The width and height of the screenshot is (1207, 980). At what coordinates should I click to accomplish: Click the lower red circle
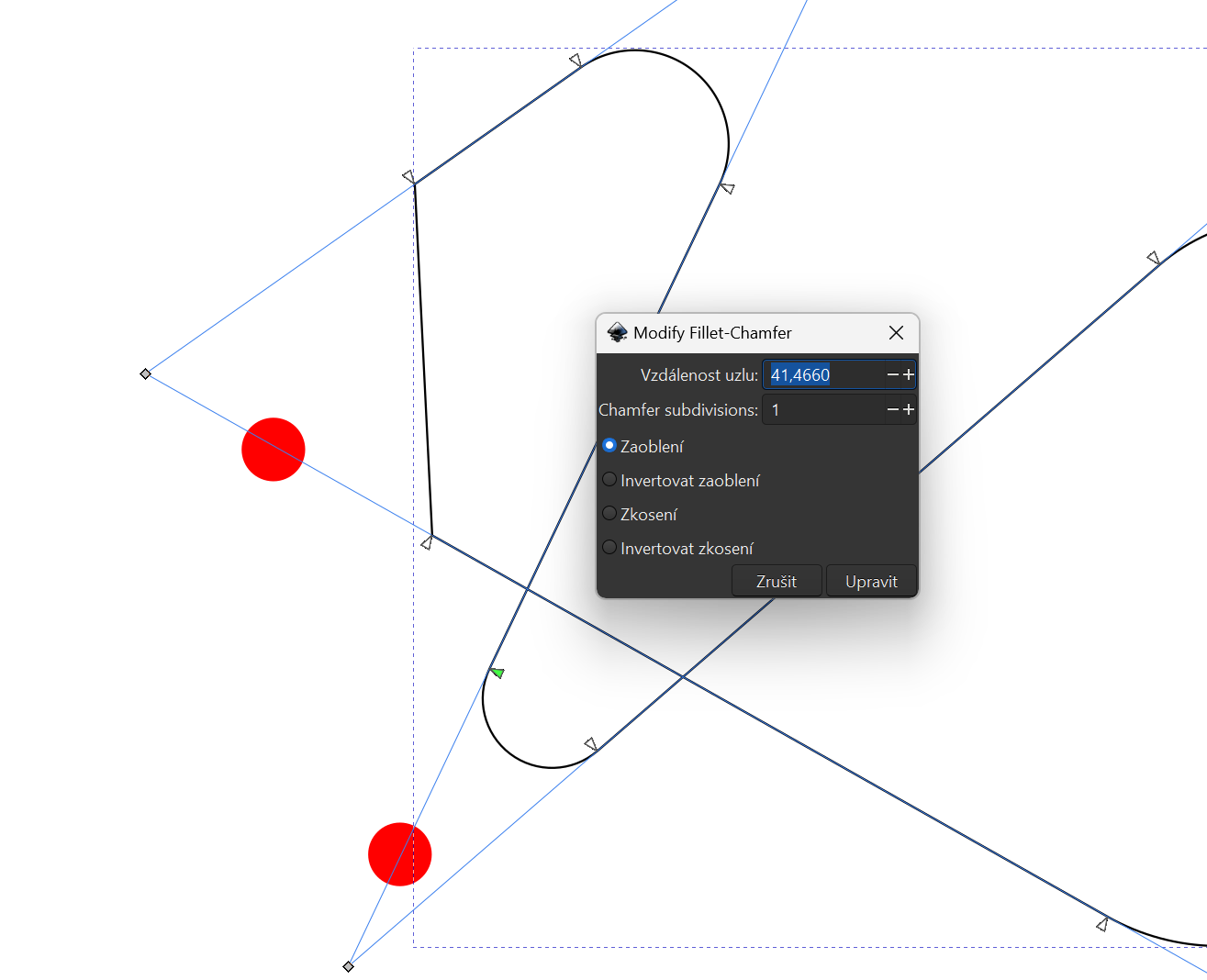tap(399, 853)
